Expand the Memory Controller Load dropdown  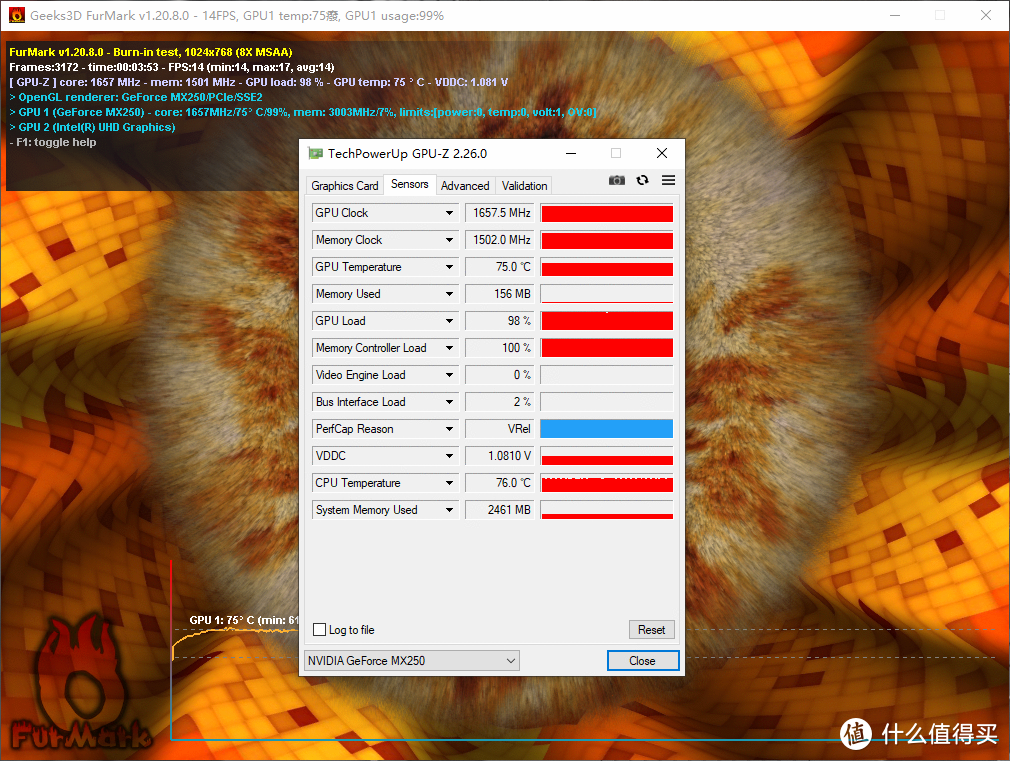tap(450, 348)
